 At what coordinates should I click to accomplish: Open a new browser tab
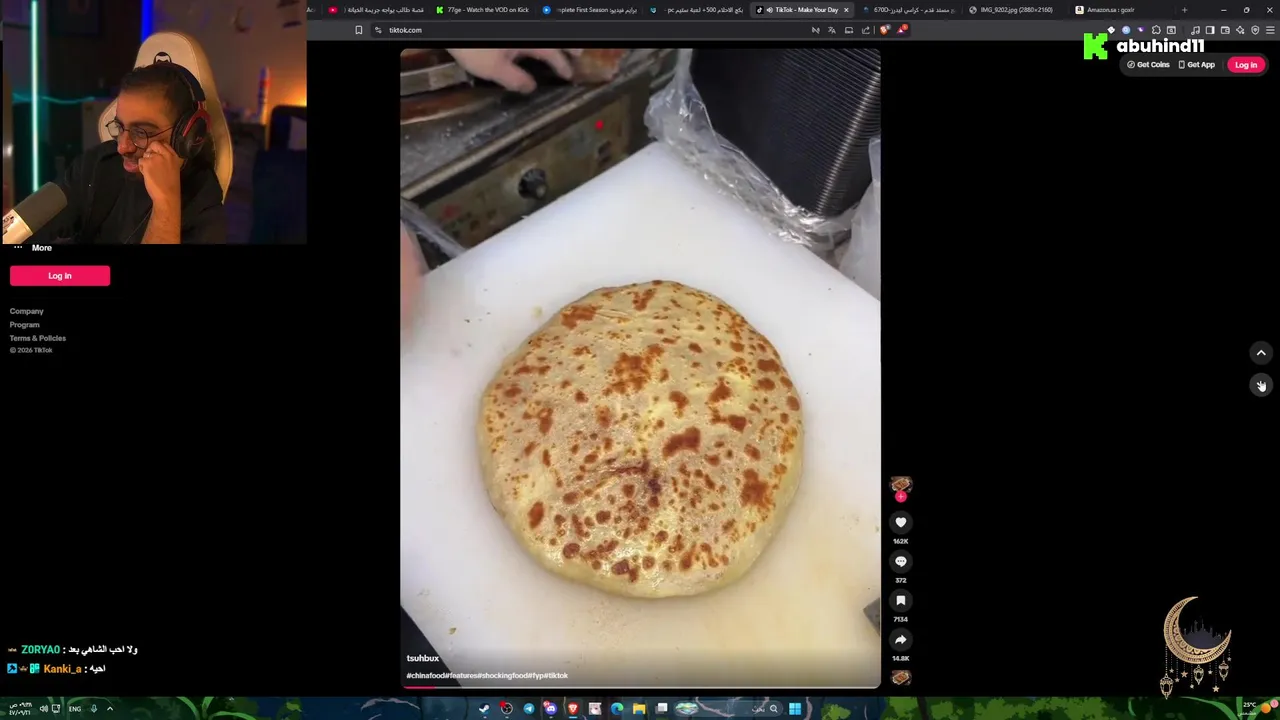(x=1185, y=10)
